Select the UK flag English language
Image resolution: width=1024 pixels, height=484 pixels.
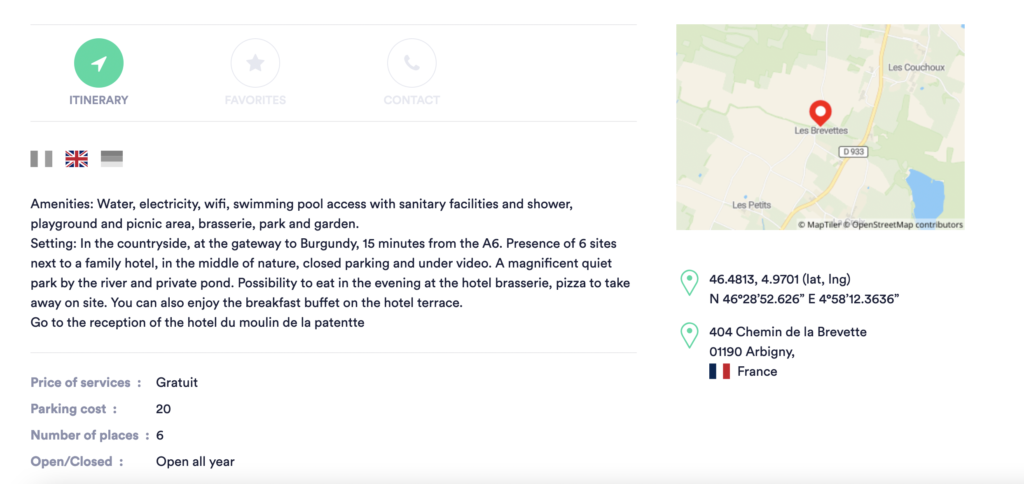(77, 158)
